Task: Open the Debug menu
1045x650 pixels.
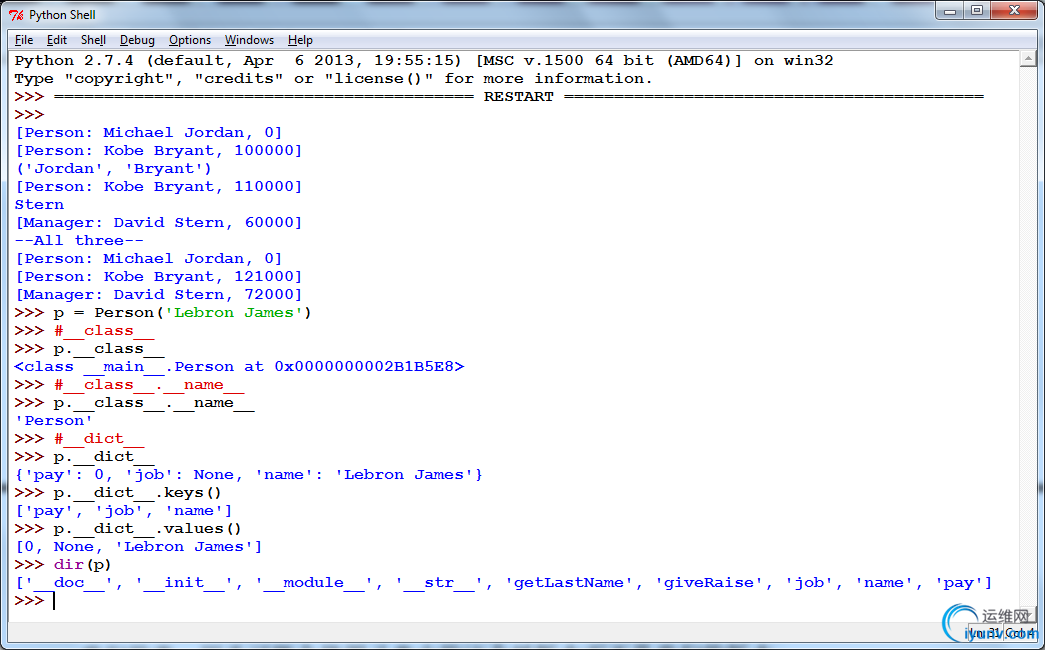Action: [137, 40]
